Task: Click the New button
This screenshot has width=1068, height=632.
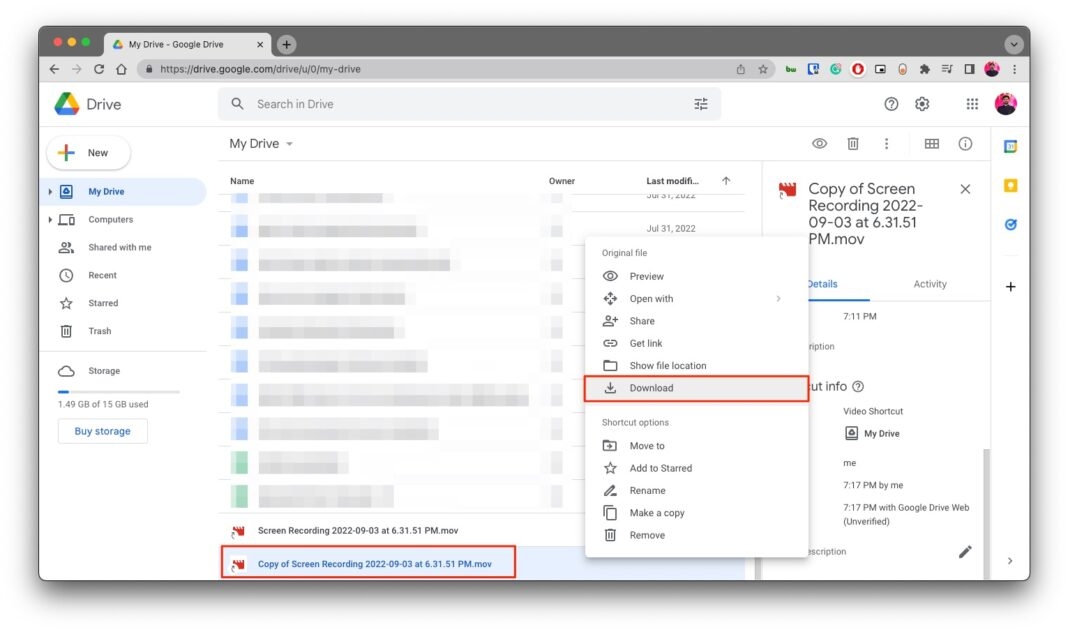Action: tap(88, 153)
